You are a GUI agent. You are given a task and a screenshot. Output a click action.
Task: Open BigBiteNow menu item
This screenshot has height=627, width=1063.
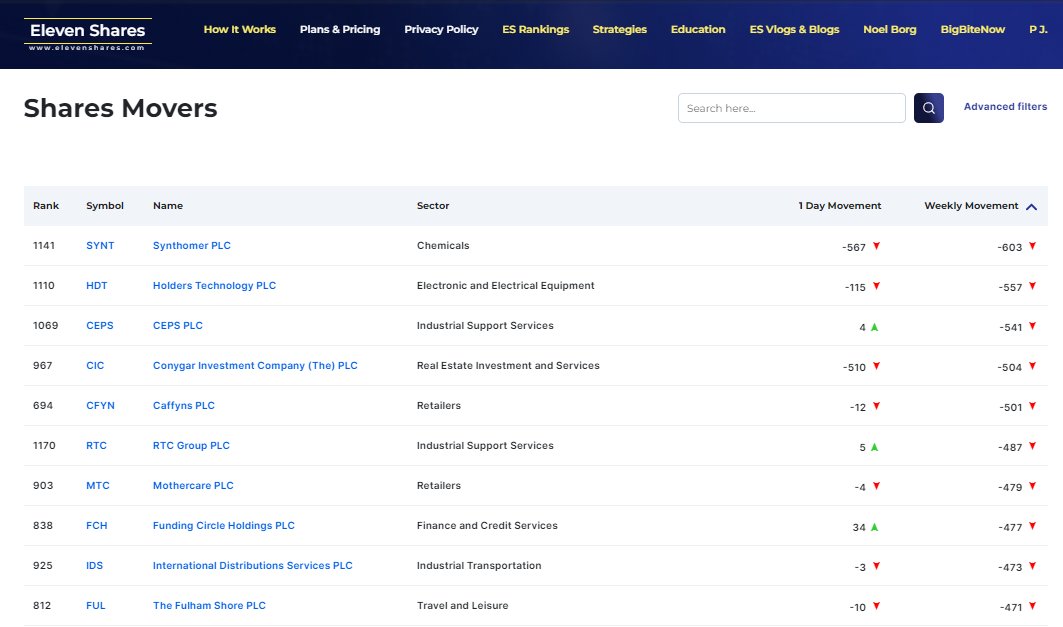[x=972, y=29]
